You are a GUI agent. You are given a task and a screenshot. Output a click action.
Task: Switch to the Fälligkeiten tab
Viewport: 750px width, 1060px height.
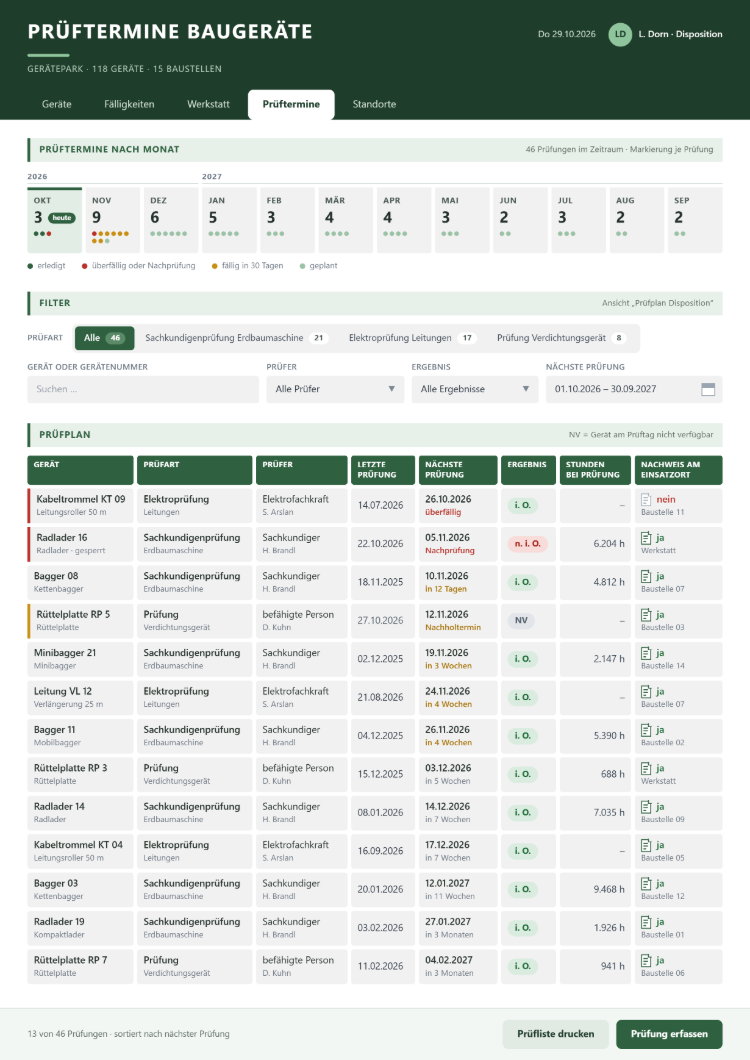[129, 104]
